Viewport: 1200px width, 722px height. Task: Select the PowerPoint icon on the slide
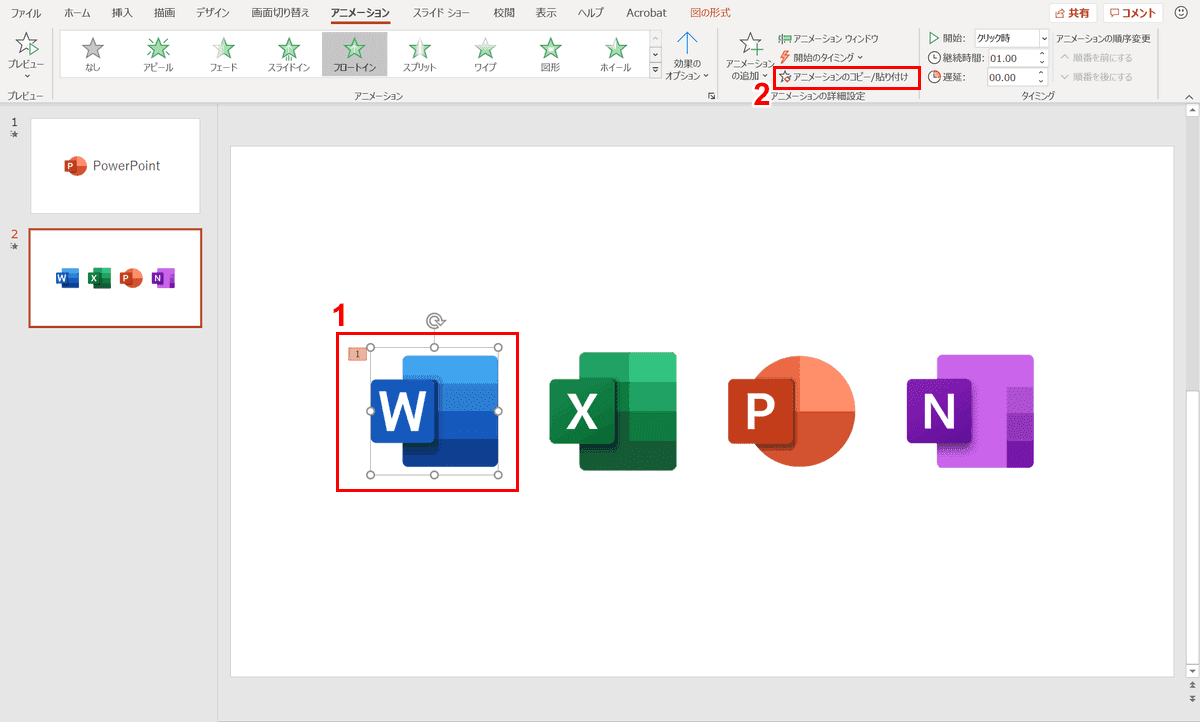[791, 411]
